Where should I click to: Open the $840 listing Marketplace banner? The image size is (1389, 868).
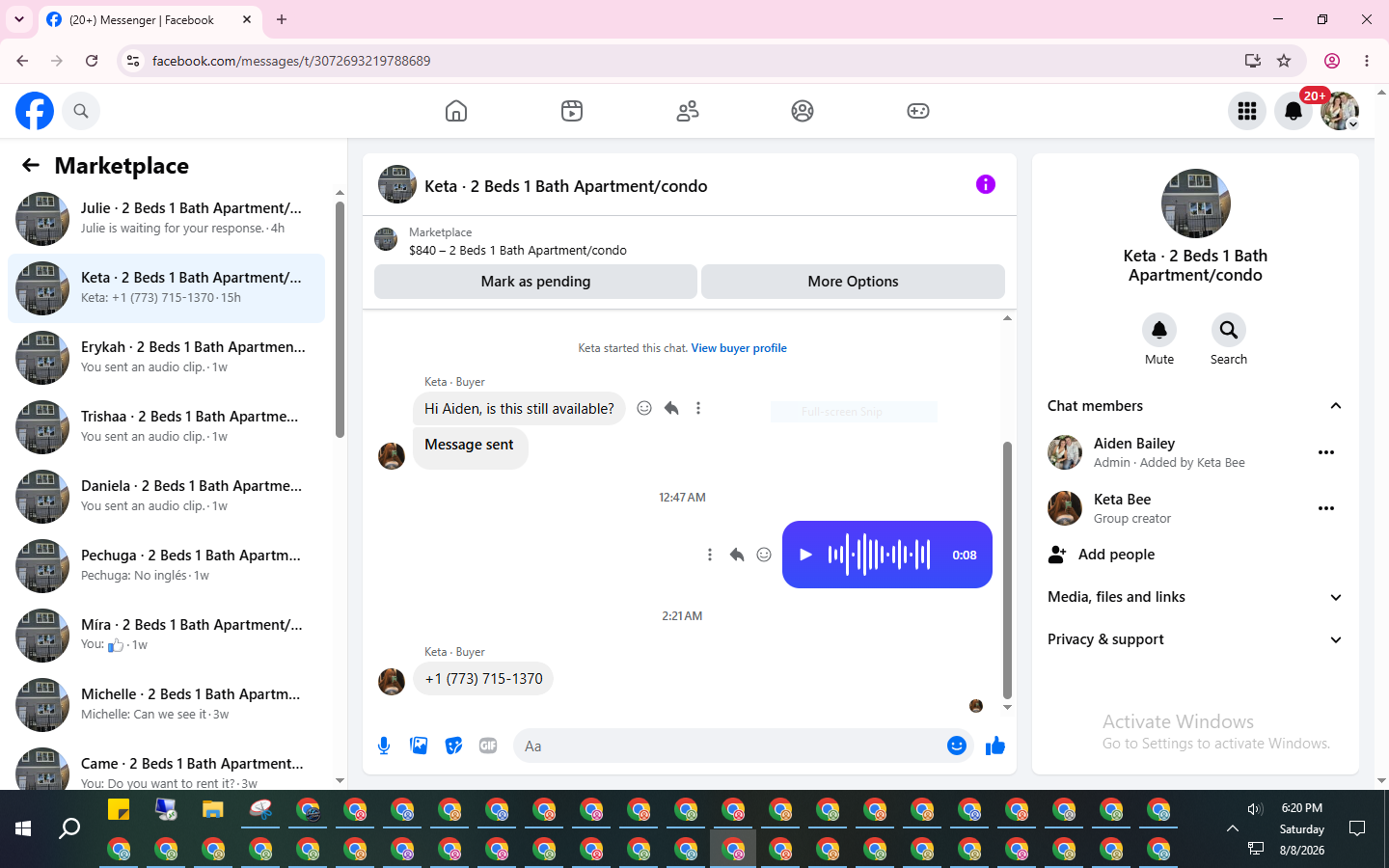pyautogui.click(x=690, y=240)
